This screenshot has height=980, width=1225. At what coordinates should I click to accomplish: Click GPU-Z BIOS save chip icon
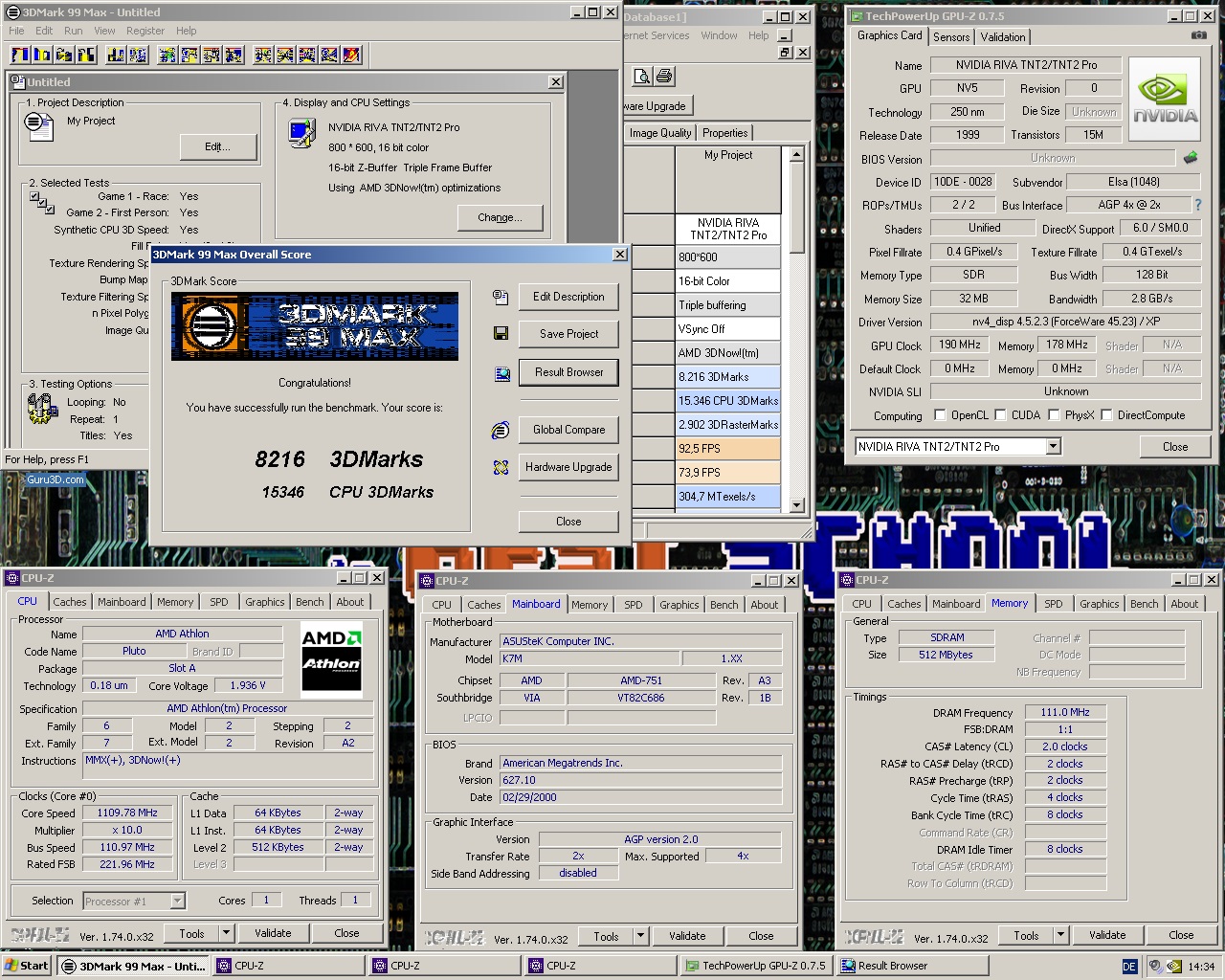click(x=1191, y=158)
